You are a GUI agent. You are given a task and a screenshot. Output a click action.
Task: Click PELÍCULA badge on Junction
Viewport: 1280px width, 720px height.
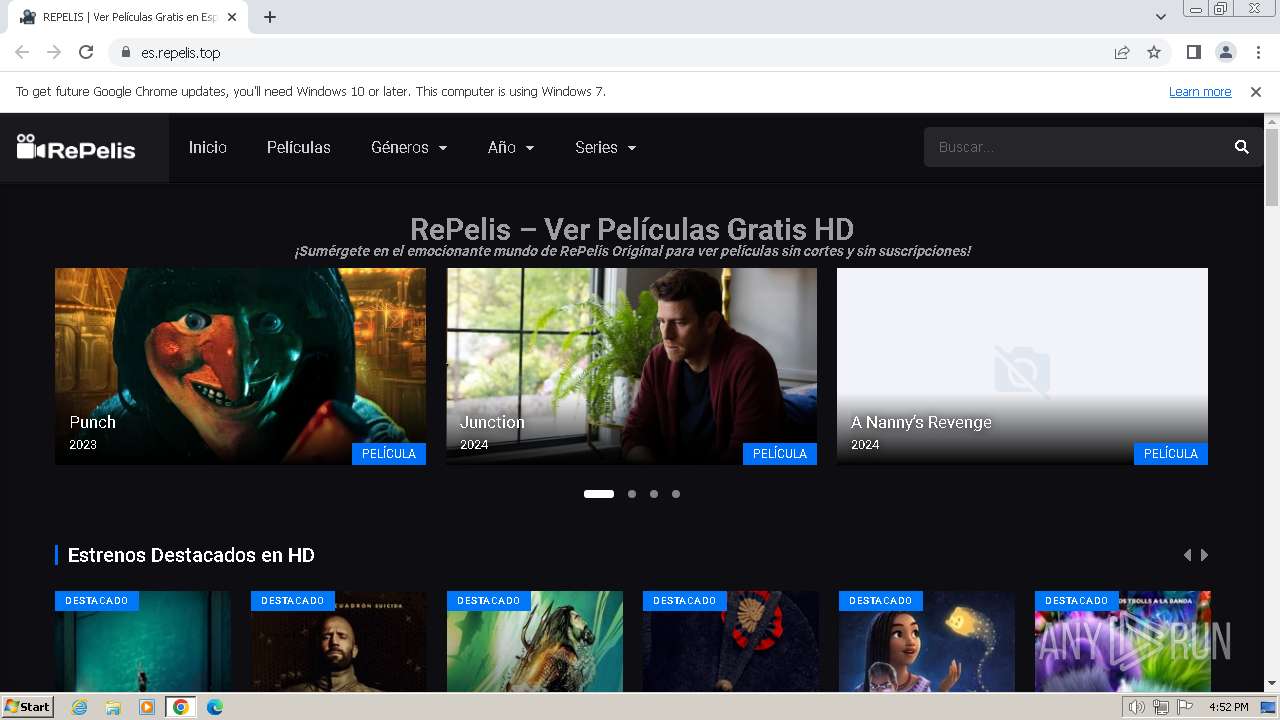[x=780, y=454]
